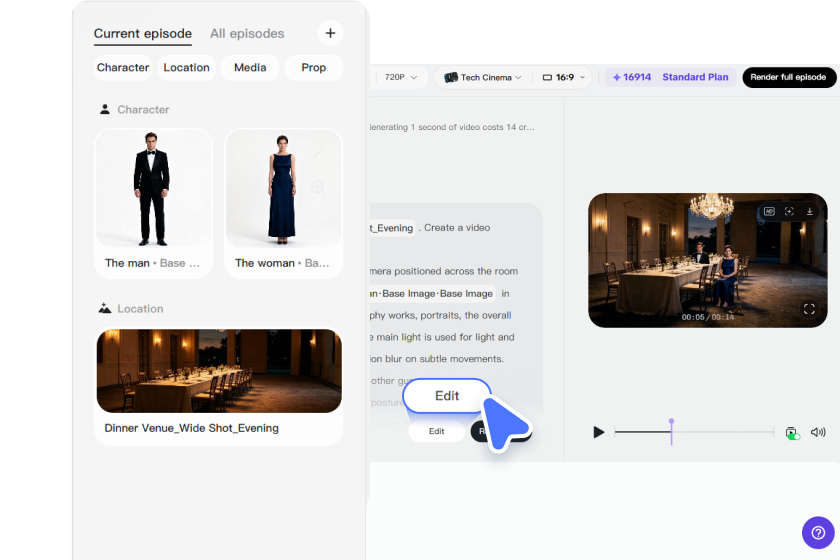Play the video preview

[598, 432]
